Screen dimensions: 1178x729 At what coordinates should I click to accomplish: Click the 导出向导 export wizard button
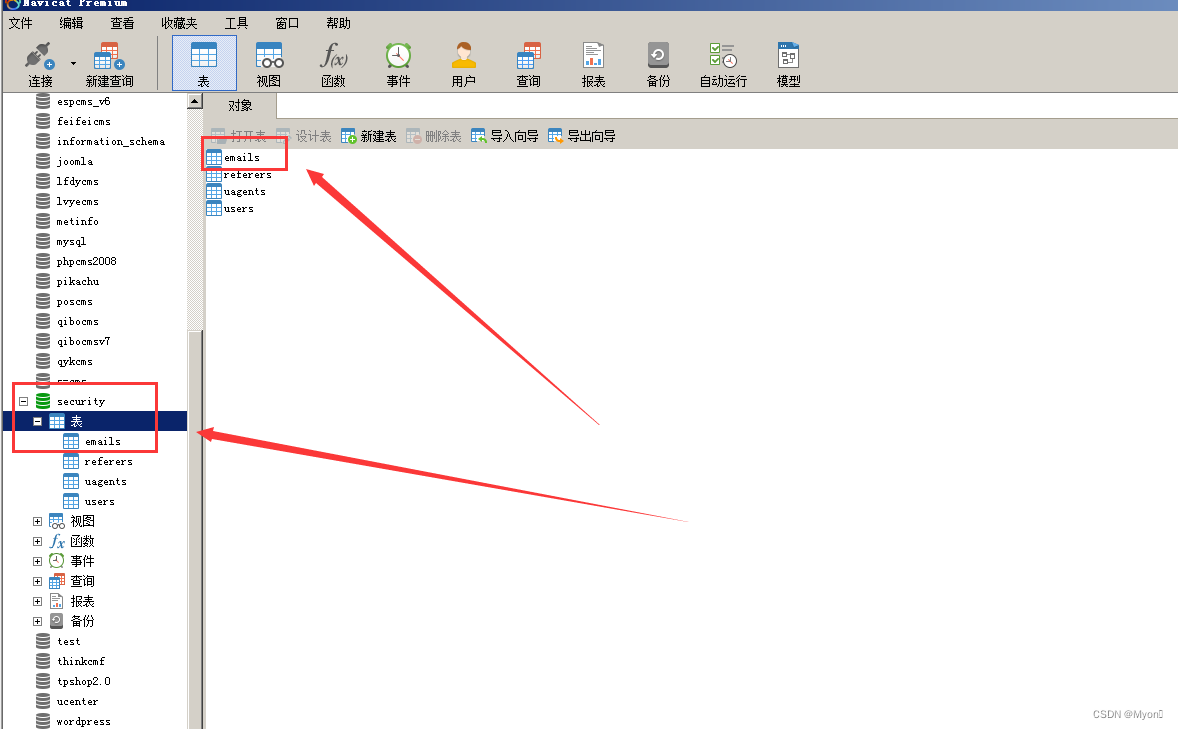581,136
